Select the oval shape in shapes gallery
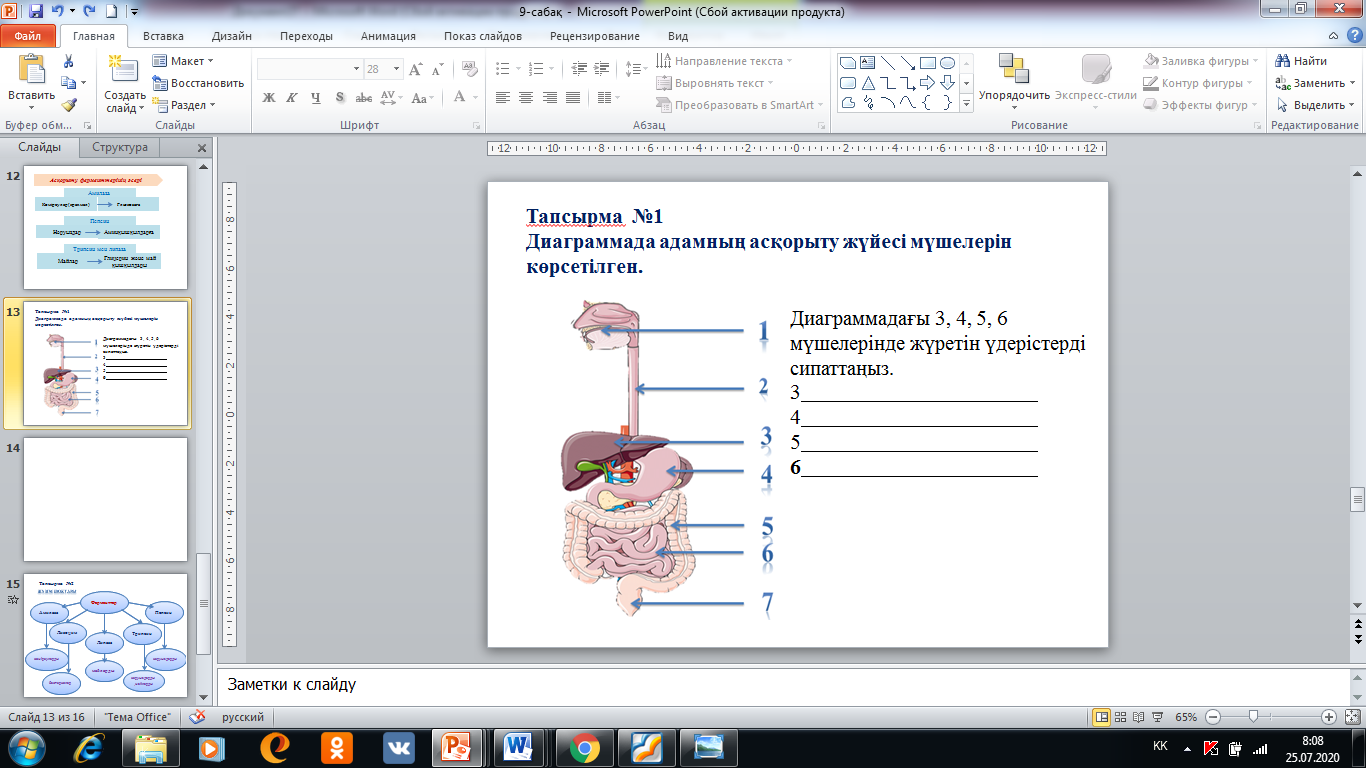Image resolution: width=1366 pixels, height=768 pixels. pyautogui.click(x=948, y=62)
